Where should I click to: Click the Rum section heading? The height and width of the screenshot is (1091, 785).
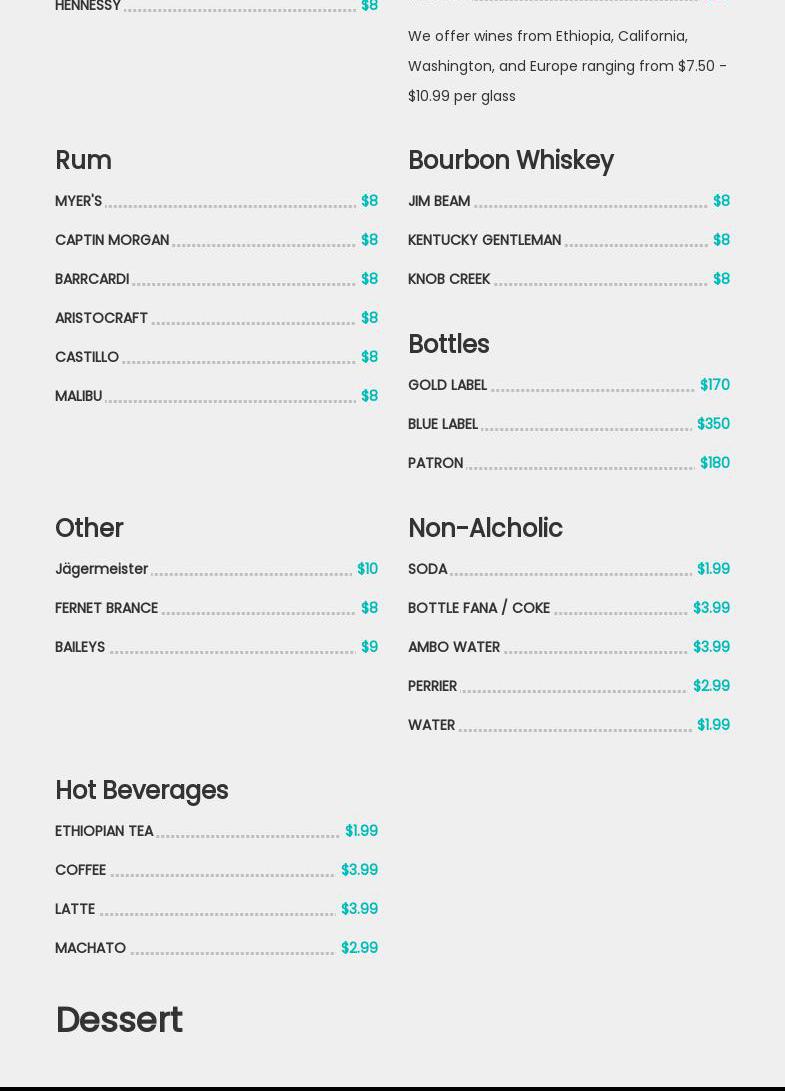(x=83, y=160)
